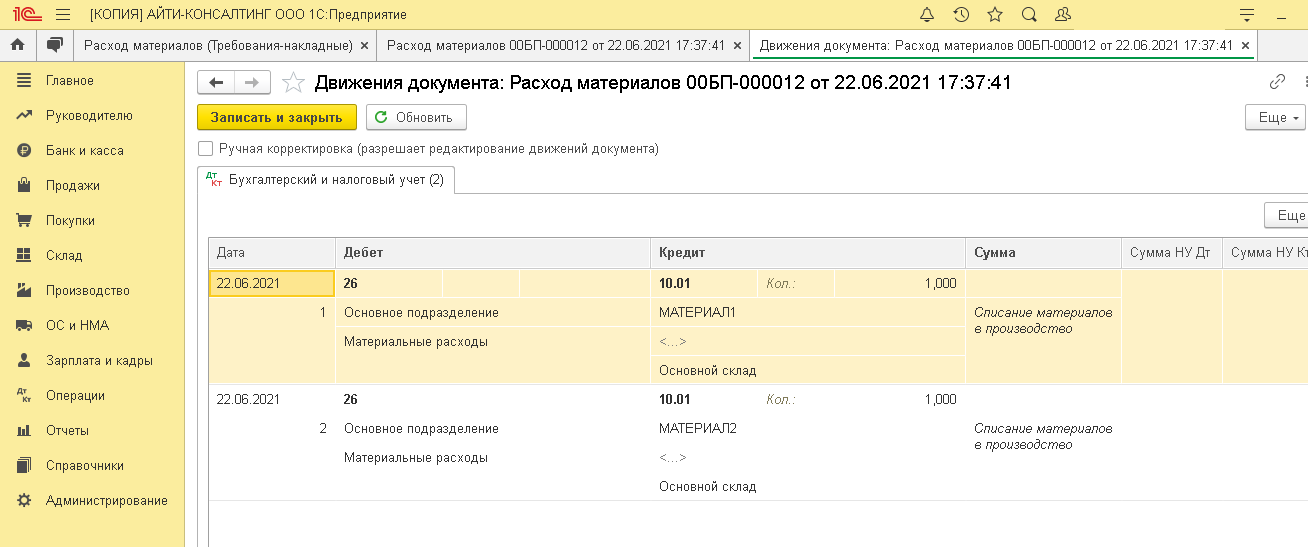
Task: Open the history clock icon
Action: point(961,15)
